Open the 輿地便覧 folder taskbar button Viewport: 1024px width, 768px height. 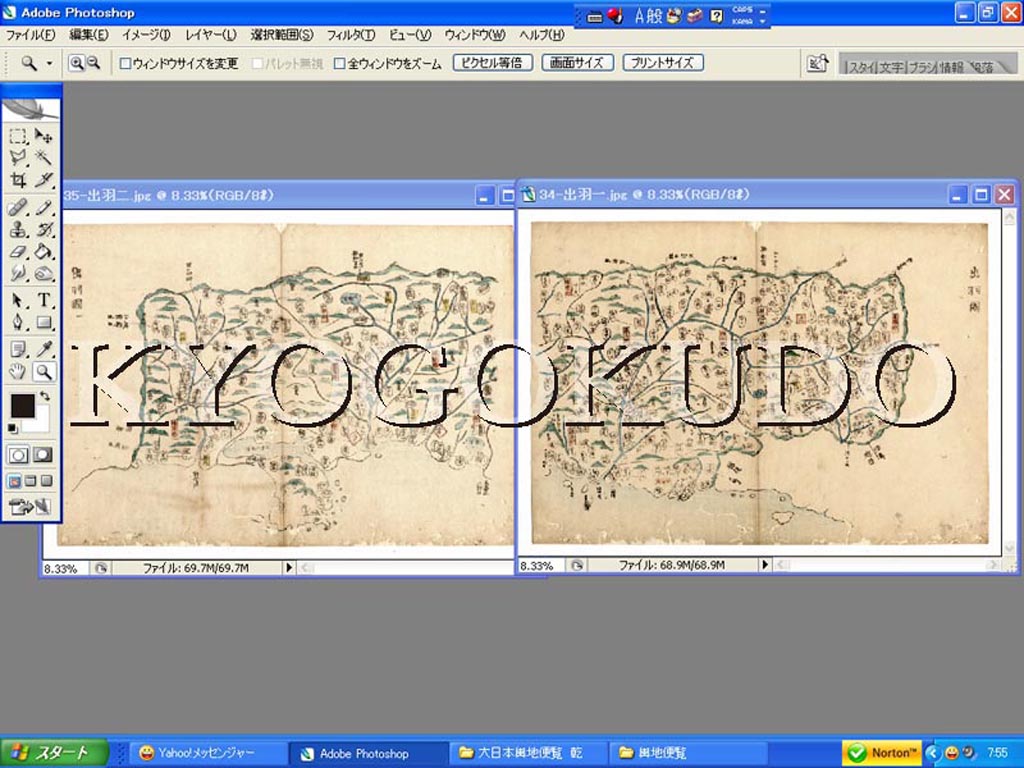click(x=688, y=753)
